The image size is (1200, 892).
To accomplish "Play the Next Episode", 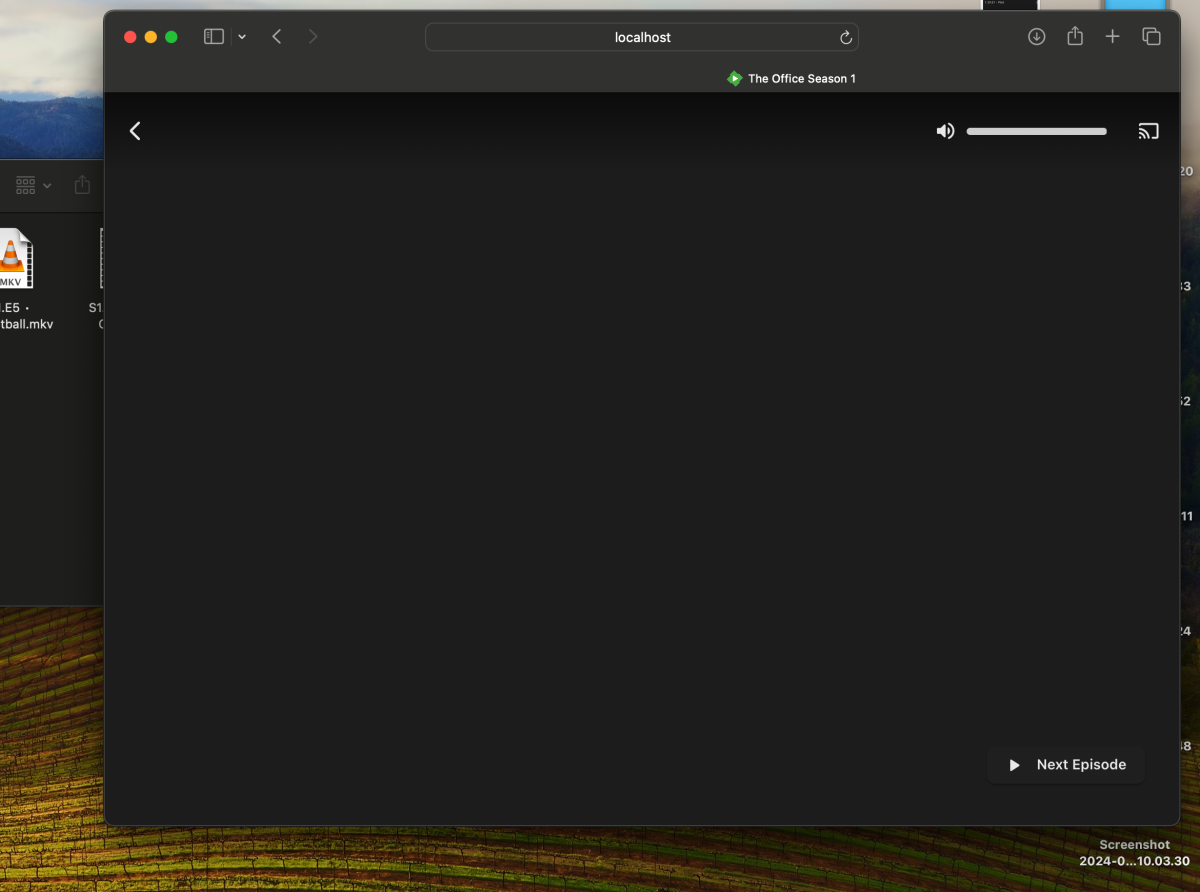I will pyautogui.click(x=1066, y=764).
